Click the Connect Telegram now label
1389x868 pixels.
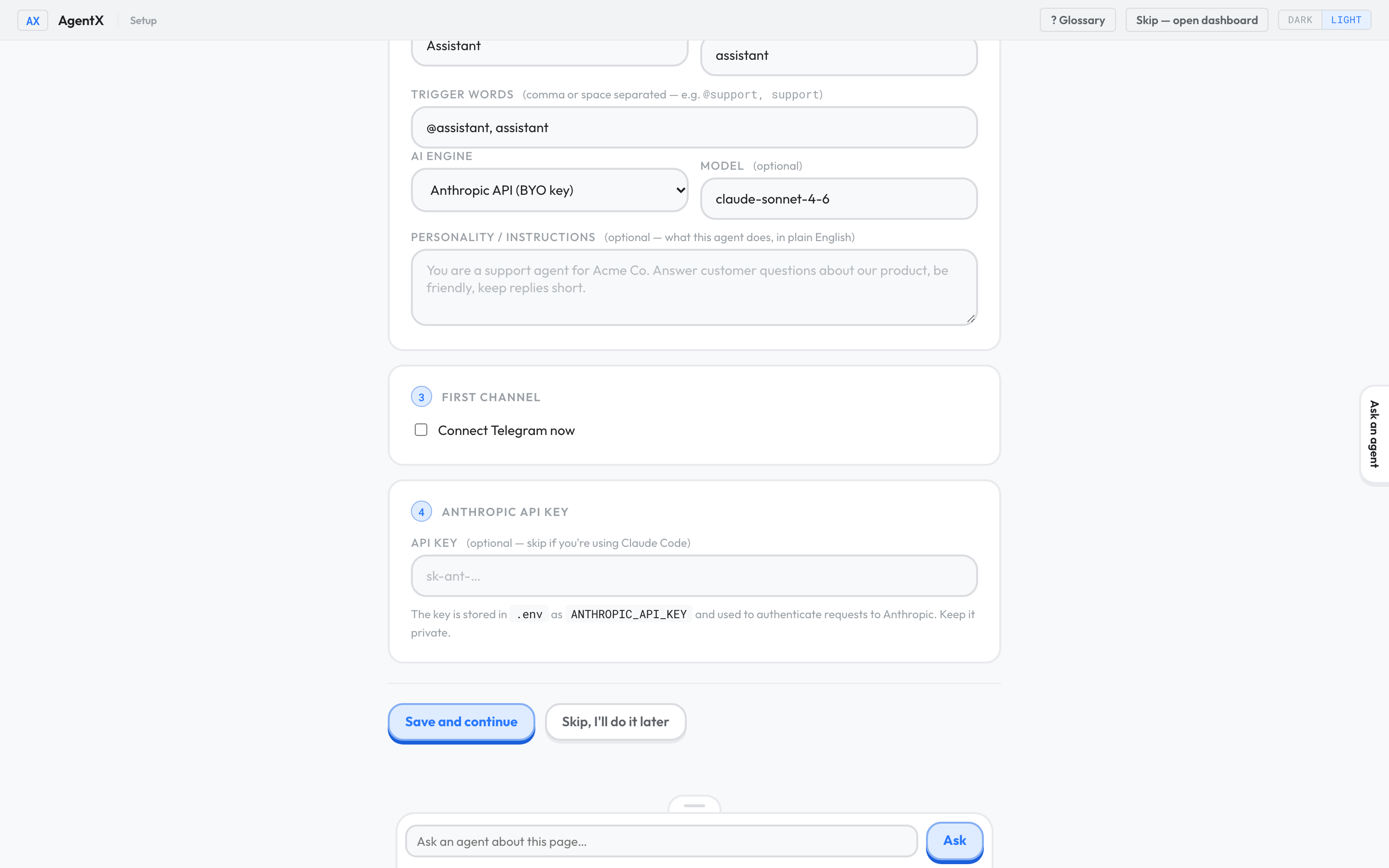[505, 431]
